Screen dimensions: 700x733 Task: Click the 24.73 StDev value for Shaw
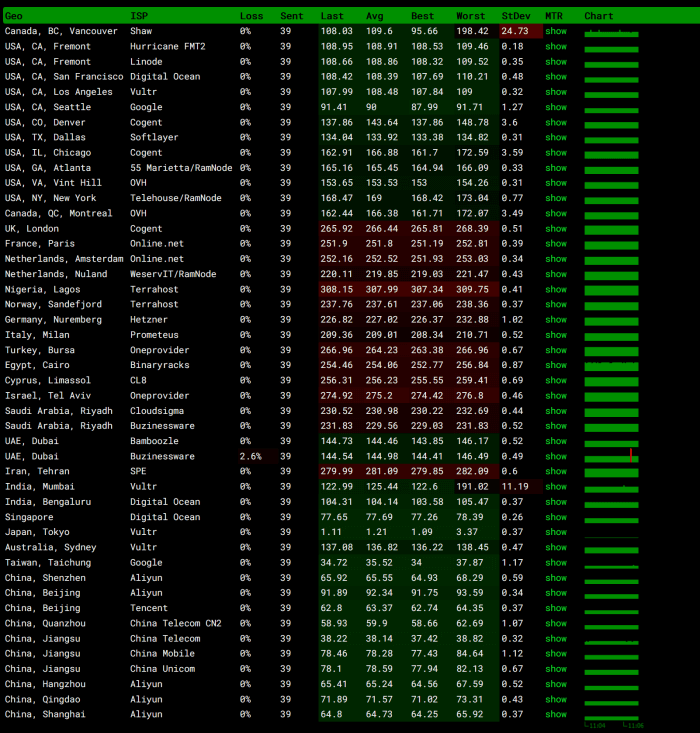click(x=515, y=31)
